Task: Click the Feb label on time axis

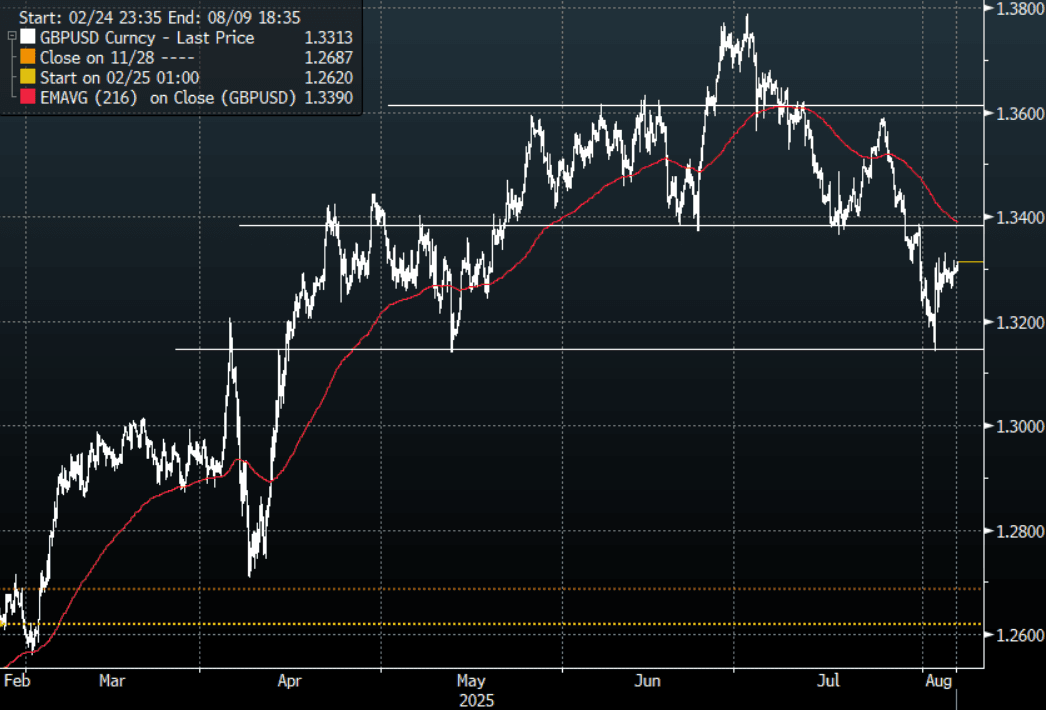Action: [x=17, y=681]
